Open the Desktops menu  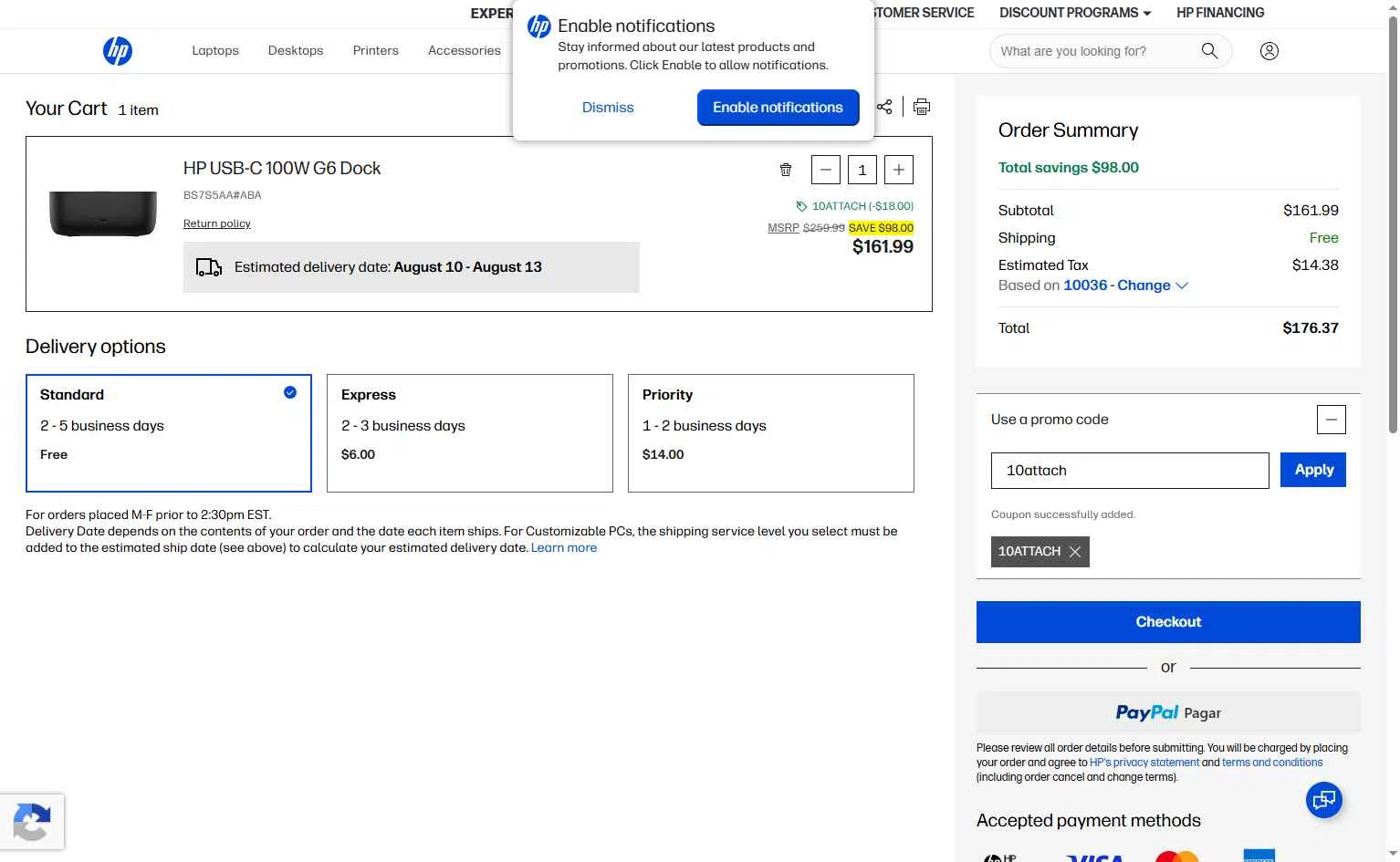(x=296, y=51)
